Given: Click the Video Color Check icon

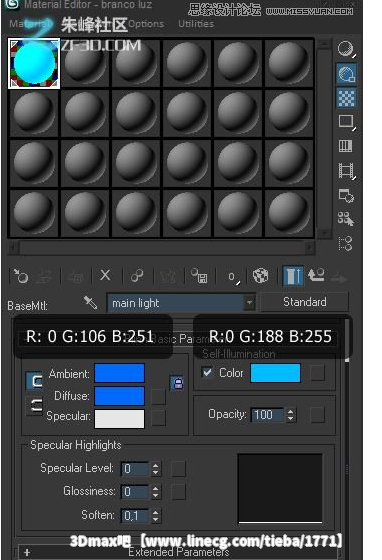Looking at the screenshot, I should coord(346,146).
